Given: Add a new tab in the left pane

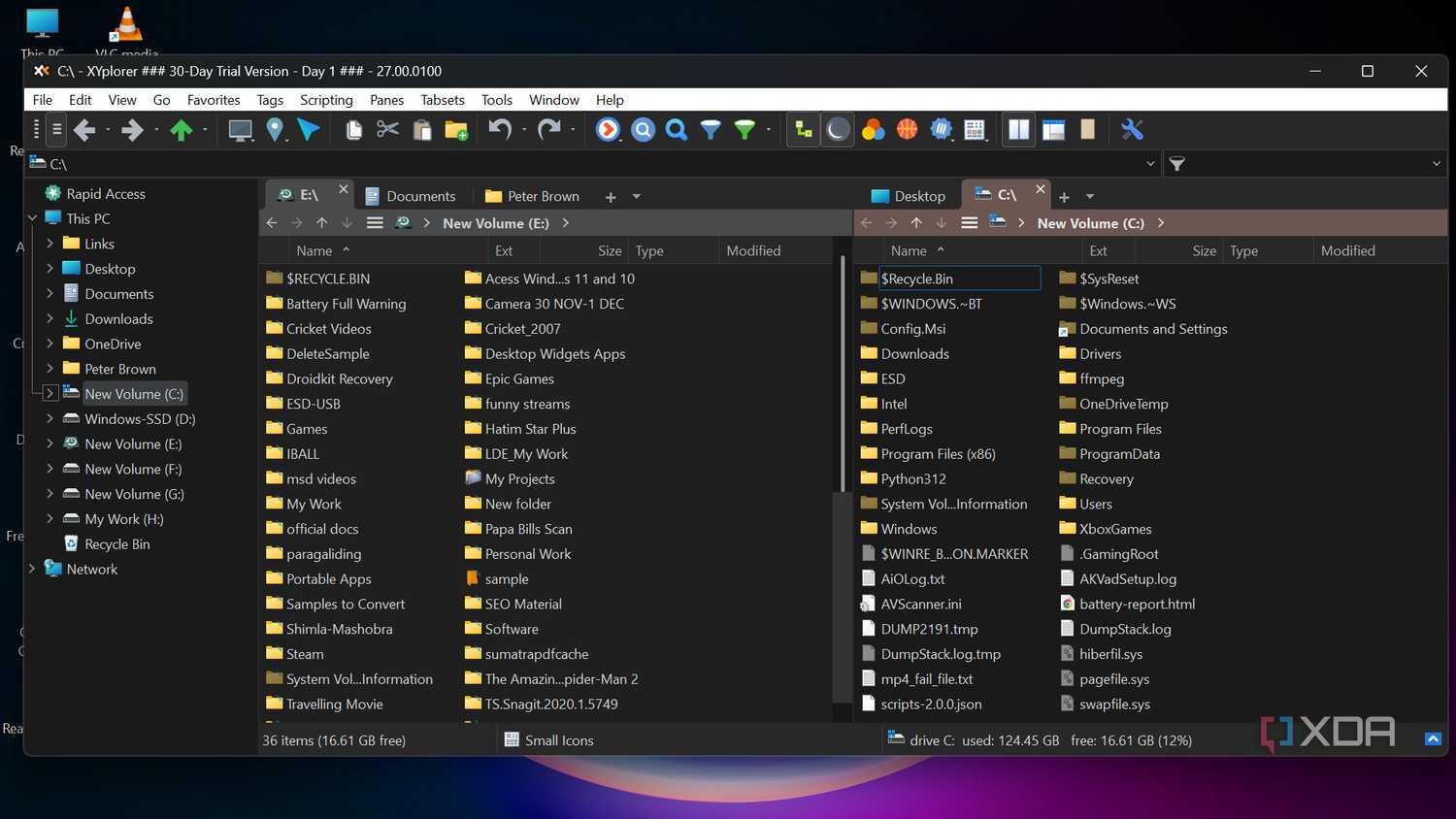Looking at the screenshot, I should point(611,197).
